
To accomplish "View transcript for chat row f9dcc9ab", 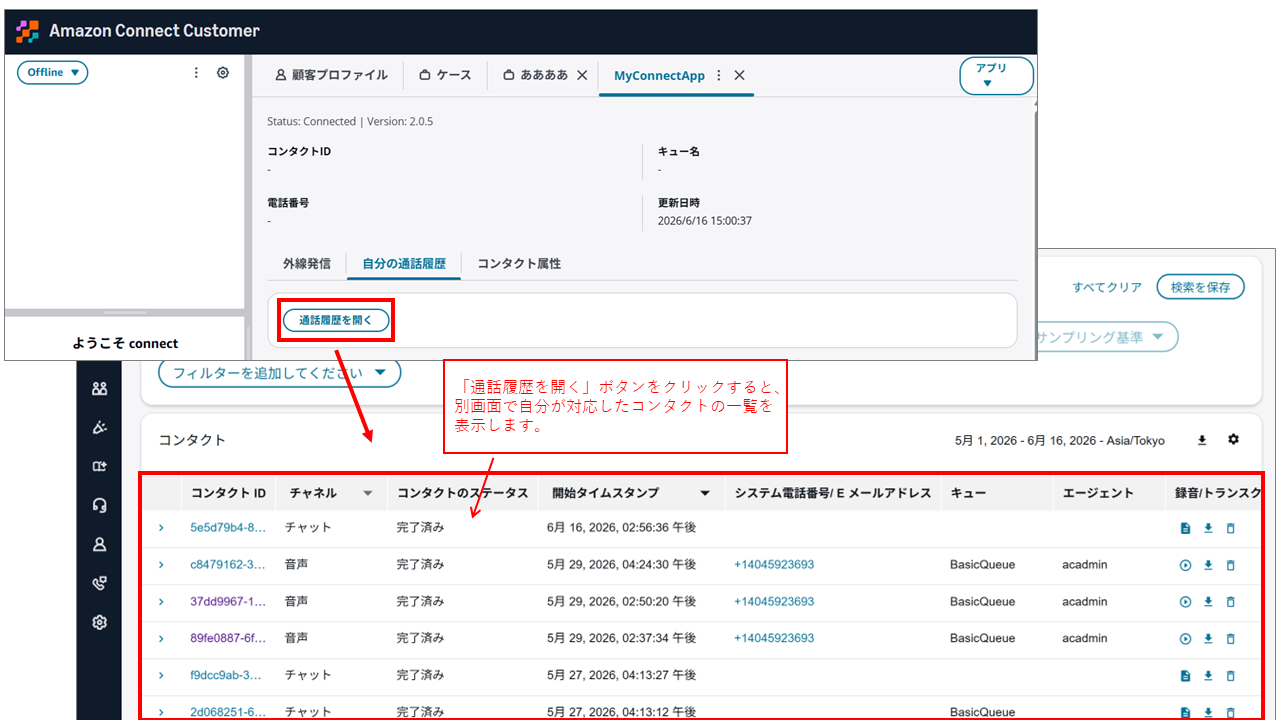I will click(x=1185, y=676).
